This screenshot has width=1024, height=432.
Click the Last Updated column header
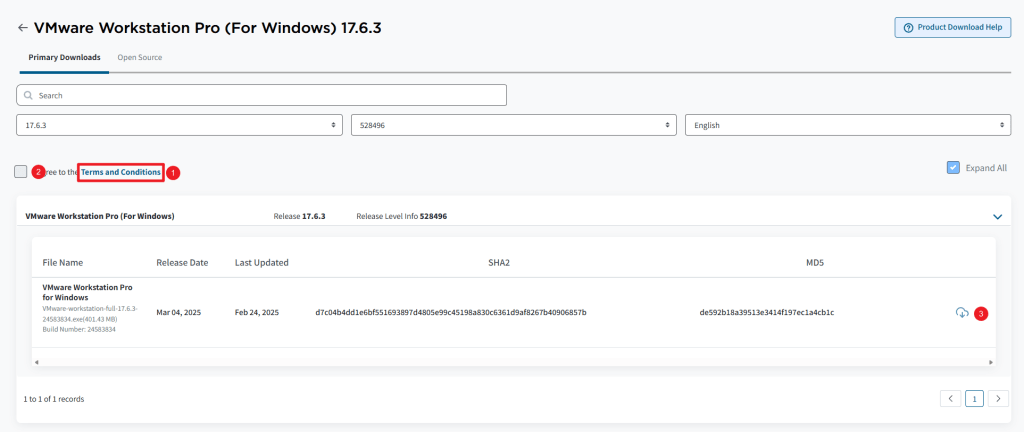click(x=262, y=262)
